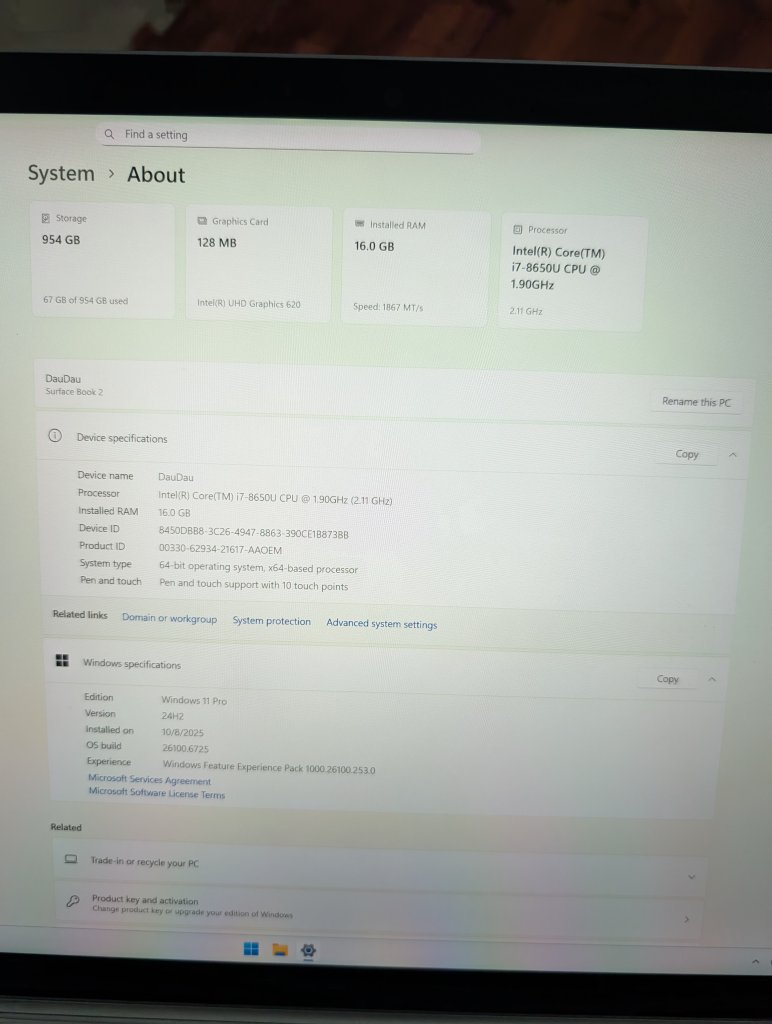Copy the Windows specifications
The image size is (772, 1024).
[x=667, y=679]
